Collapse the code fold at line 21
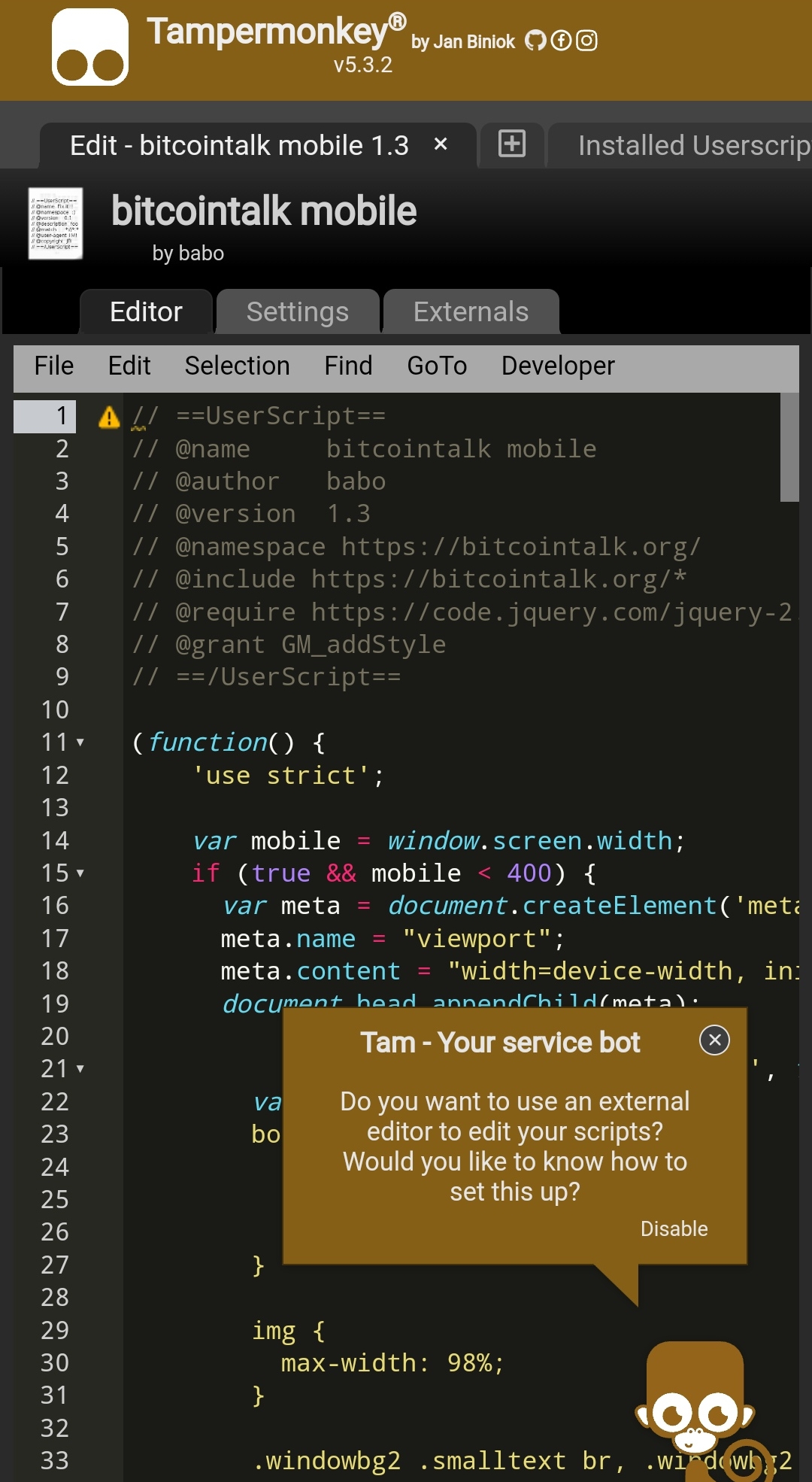This screenshot has height=1482, width=812. 80,1069
